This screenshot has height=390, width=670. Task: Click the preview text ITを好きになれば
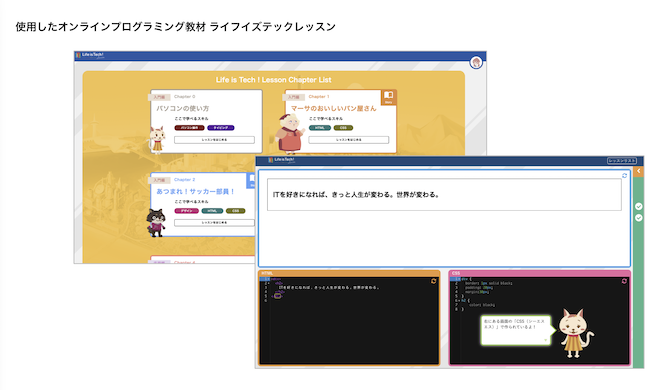click(x=356, y=195)
